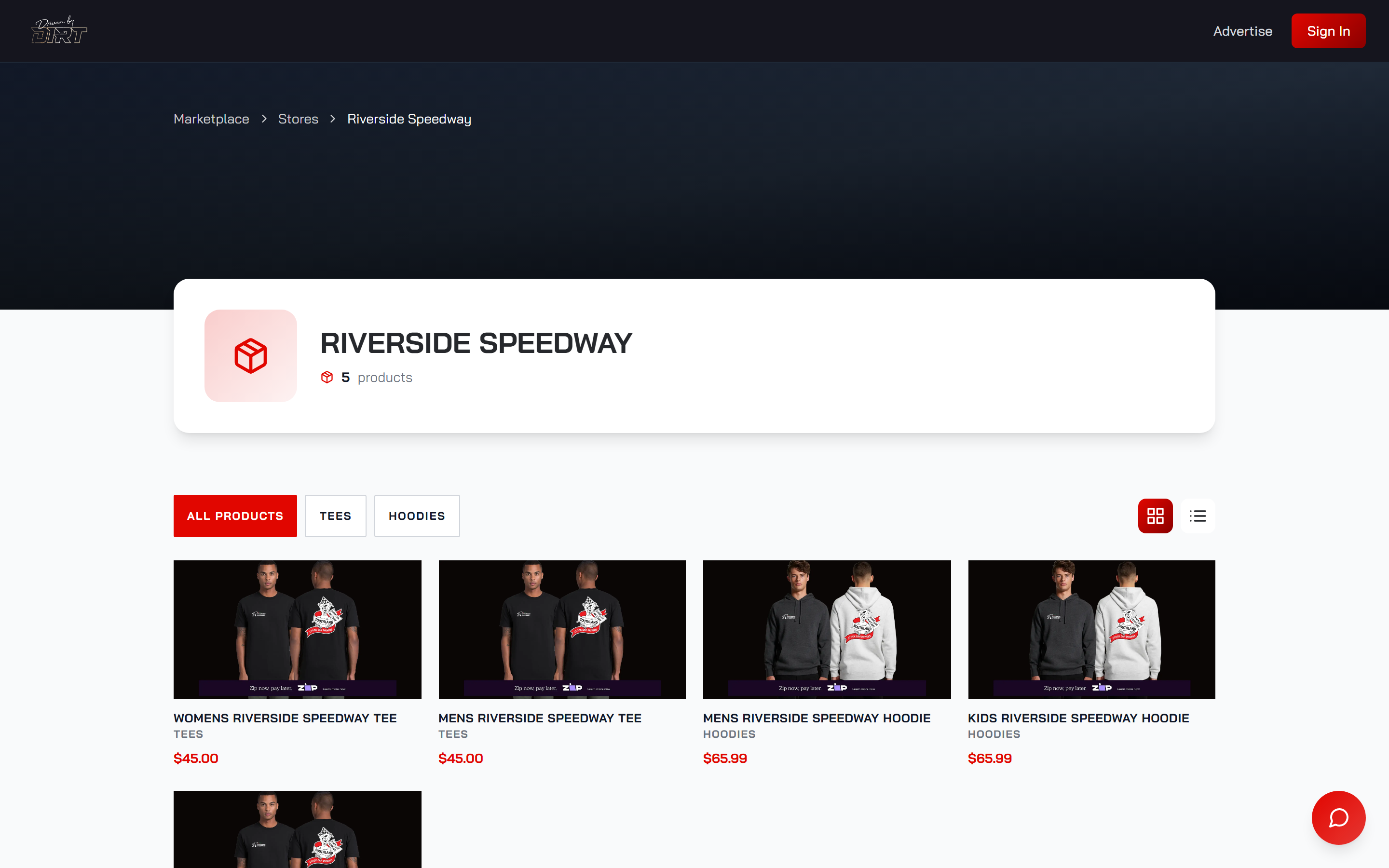The width and height of the screenshot is (1389, 868).
Task: Select the All Products filter tab
Action: (x=235, y=515)
